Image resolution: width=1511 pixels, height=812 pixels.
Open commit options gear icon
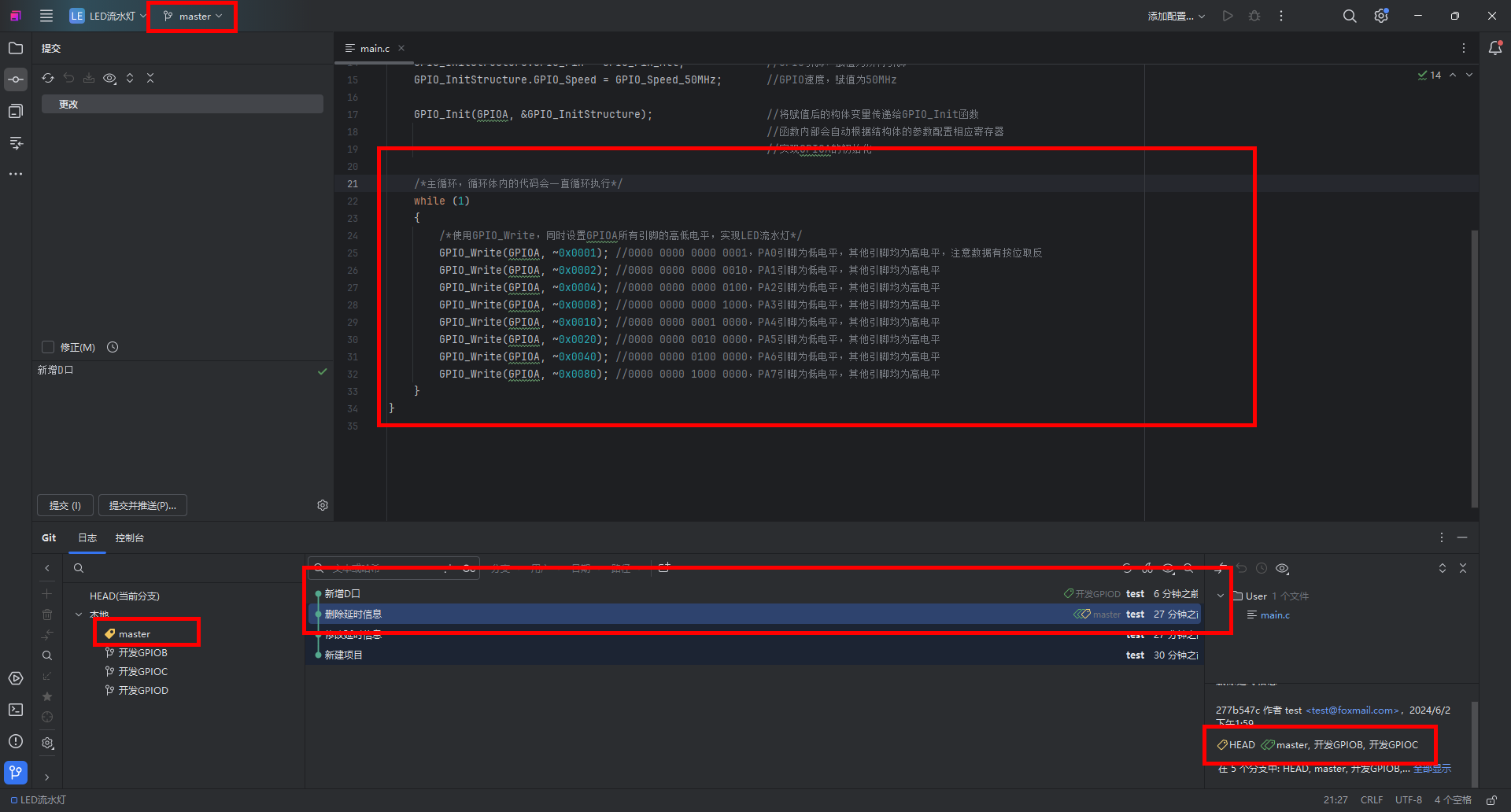point(323,505)
